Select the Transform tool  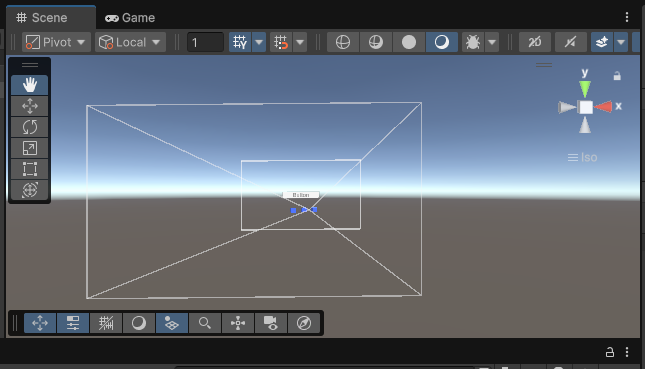coord(30,190)
